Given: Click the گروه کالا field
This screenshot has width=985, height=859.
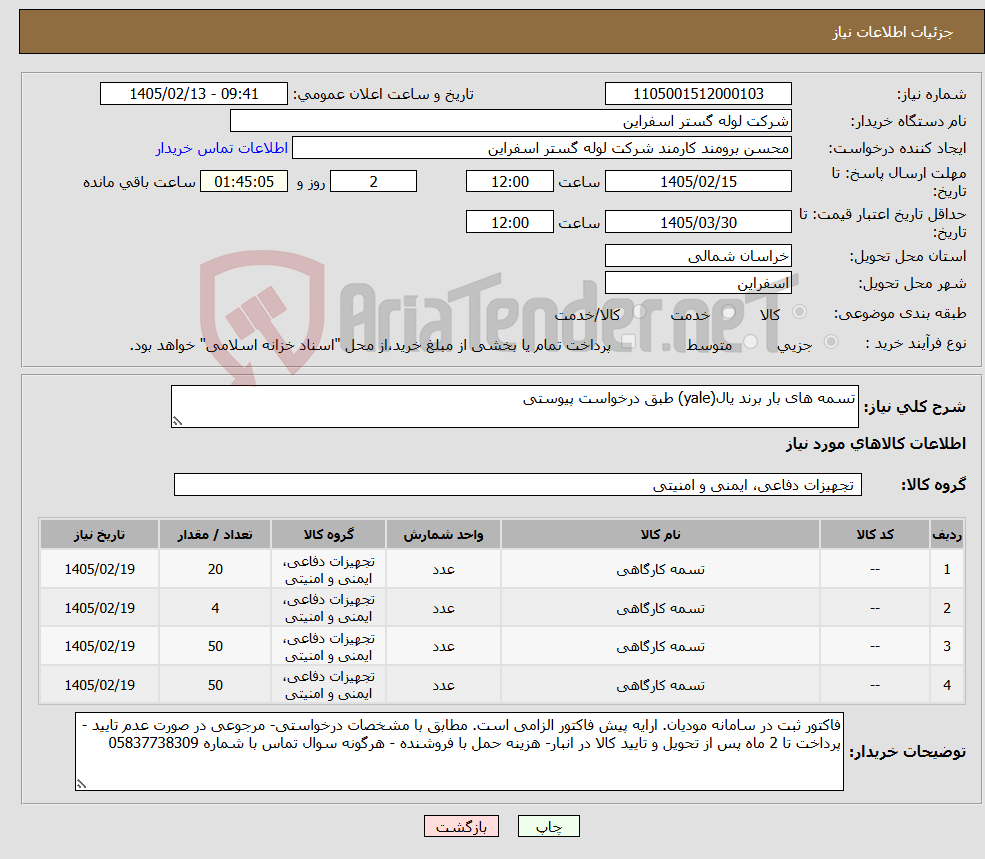Looking at the screenshot, I should [518, 484].
